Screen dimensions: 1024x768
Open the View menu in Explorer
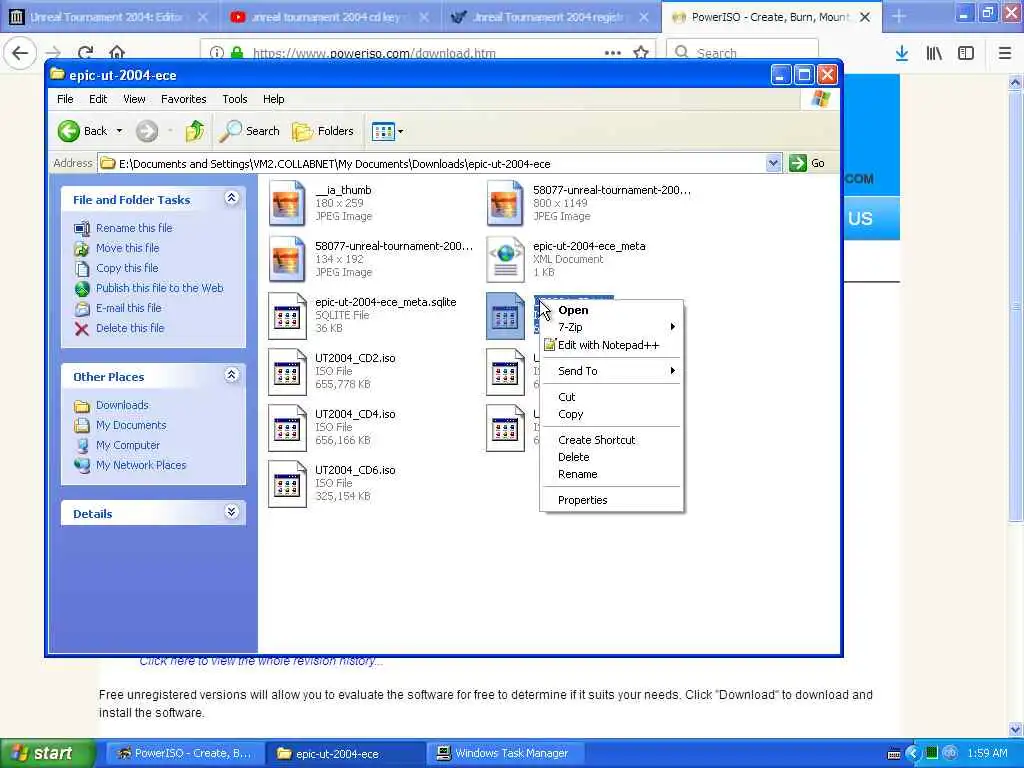134,99
